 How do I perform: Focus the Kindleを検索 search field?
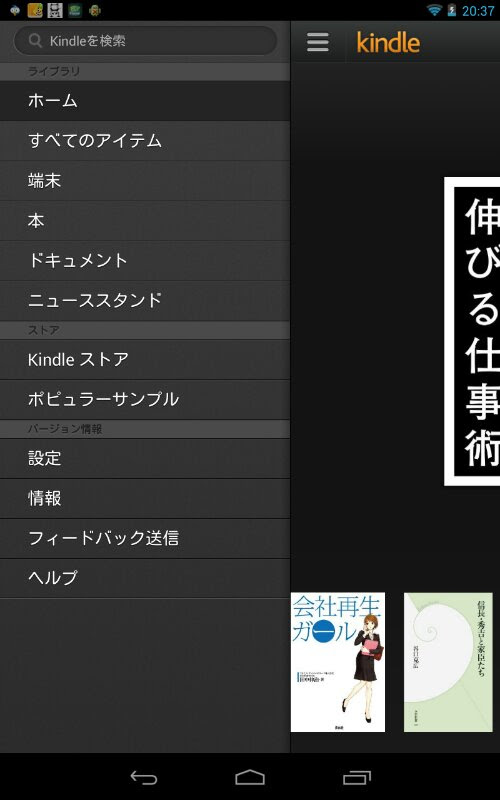pos(145,41)
